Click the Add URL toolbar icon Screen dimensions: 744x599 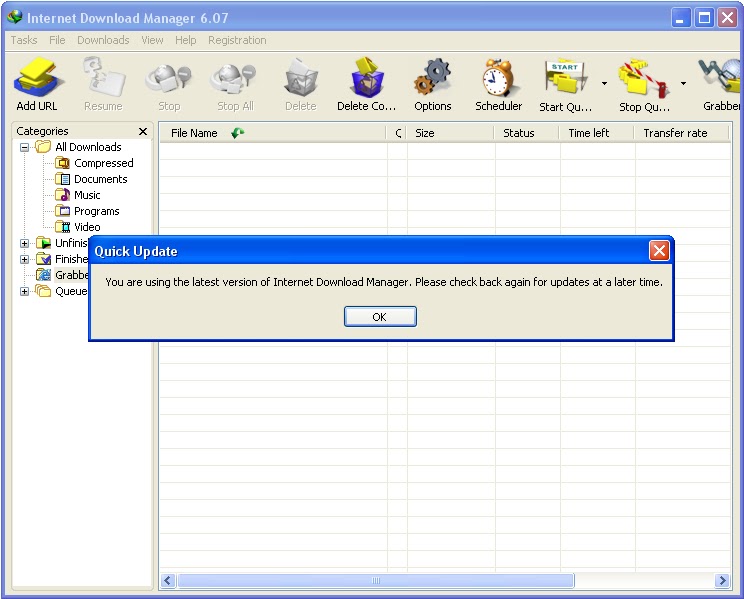[37, 77]
